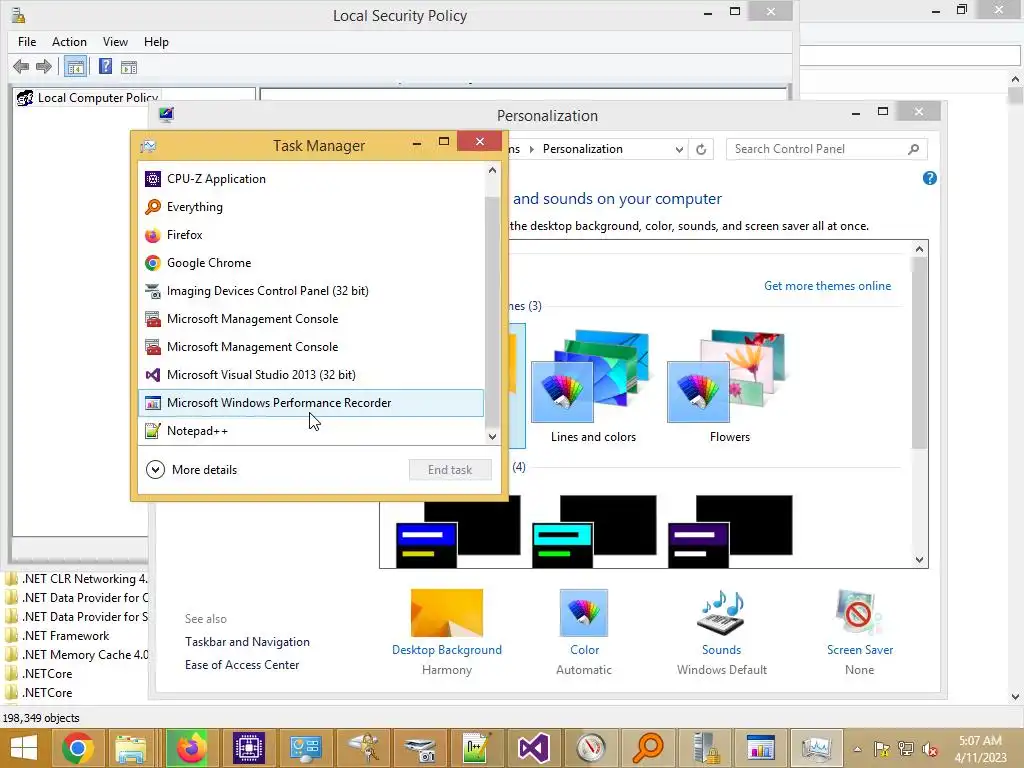
Task: Select Microsoft Visual Studio 2013 (32 bit)
Action: click(311, 376)
